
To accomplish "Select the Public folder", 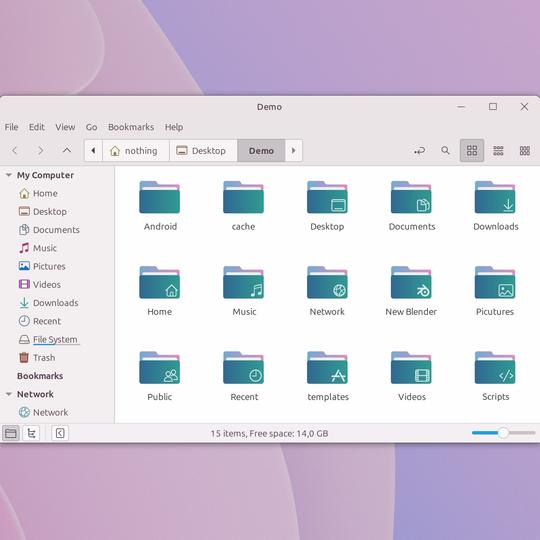I will [x=159, y=367].
